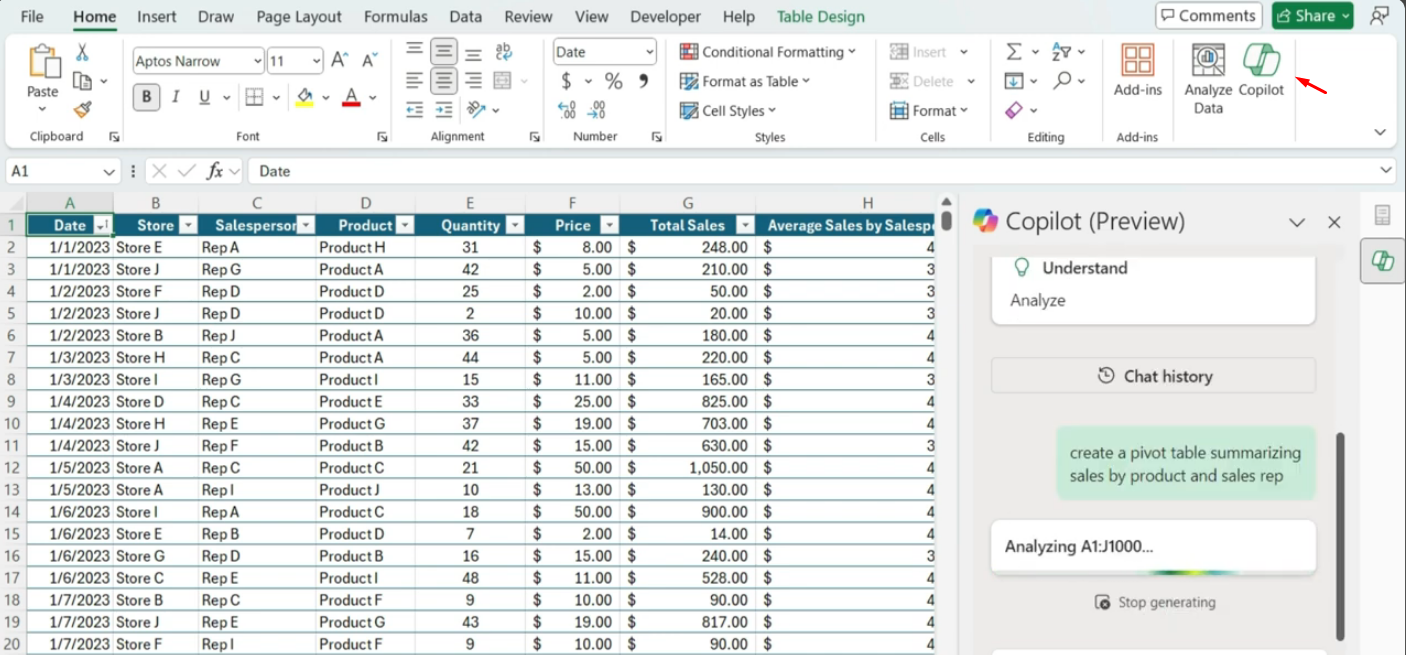Open the Copilot ribbon button
This screenshot has height=655, width=1406.
(1261, 71)
